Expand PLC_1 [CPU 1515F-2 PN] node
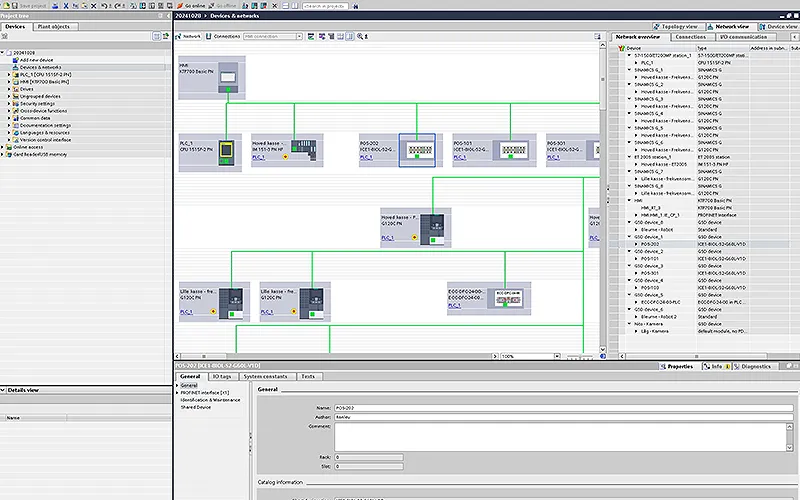Screen dimensions: 800x500 [x=9, y=74]
